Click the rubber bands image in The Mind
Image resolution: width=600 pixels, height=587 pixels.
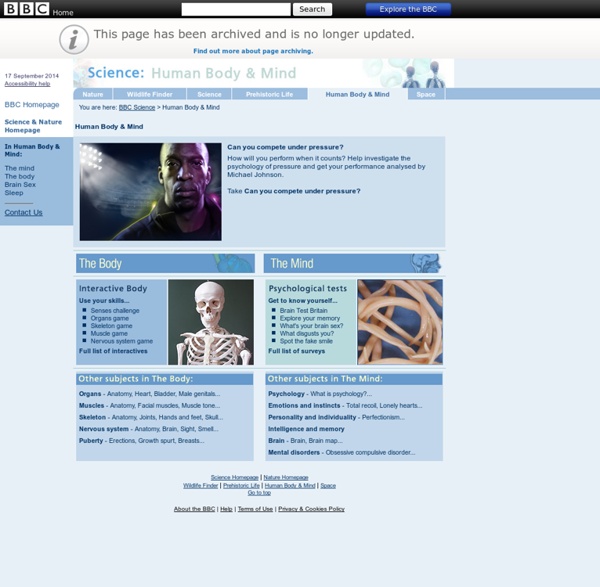(x=400, y=322)
